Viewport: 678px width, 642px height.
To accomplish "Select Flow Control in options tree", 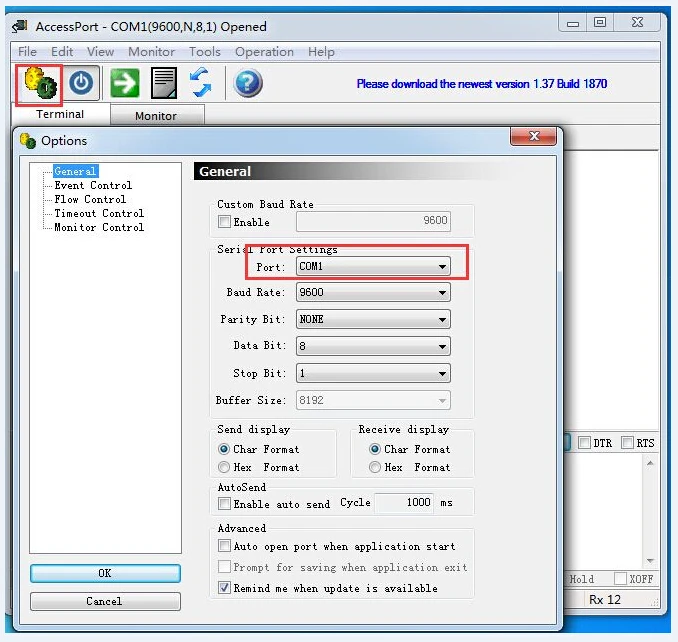I will pyautogui.click(x=90, y=199).
